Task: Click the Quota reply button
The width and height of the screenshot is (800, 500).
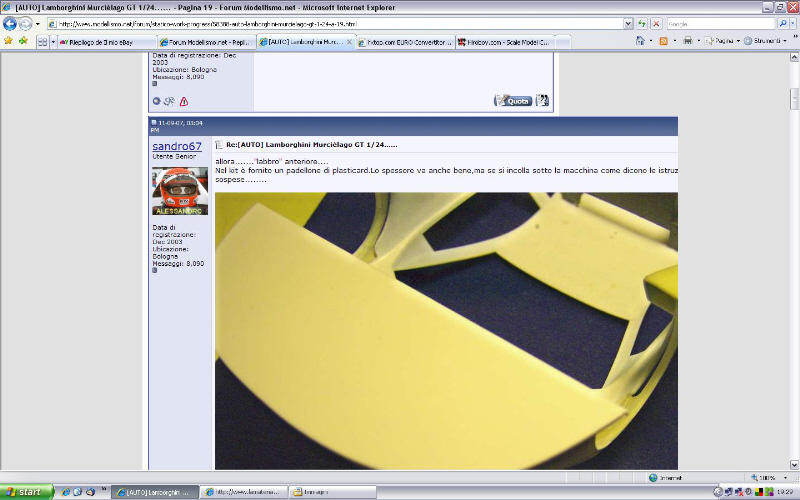Action: [513, 101]
